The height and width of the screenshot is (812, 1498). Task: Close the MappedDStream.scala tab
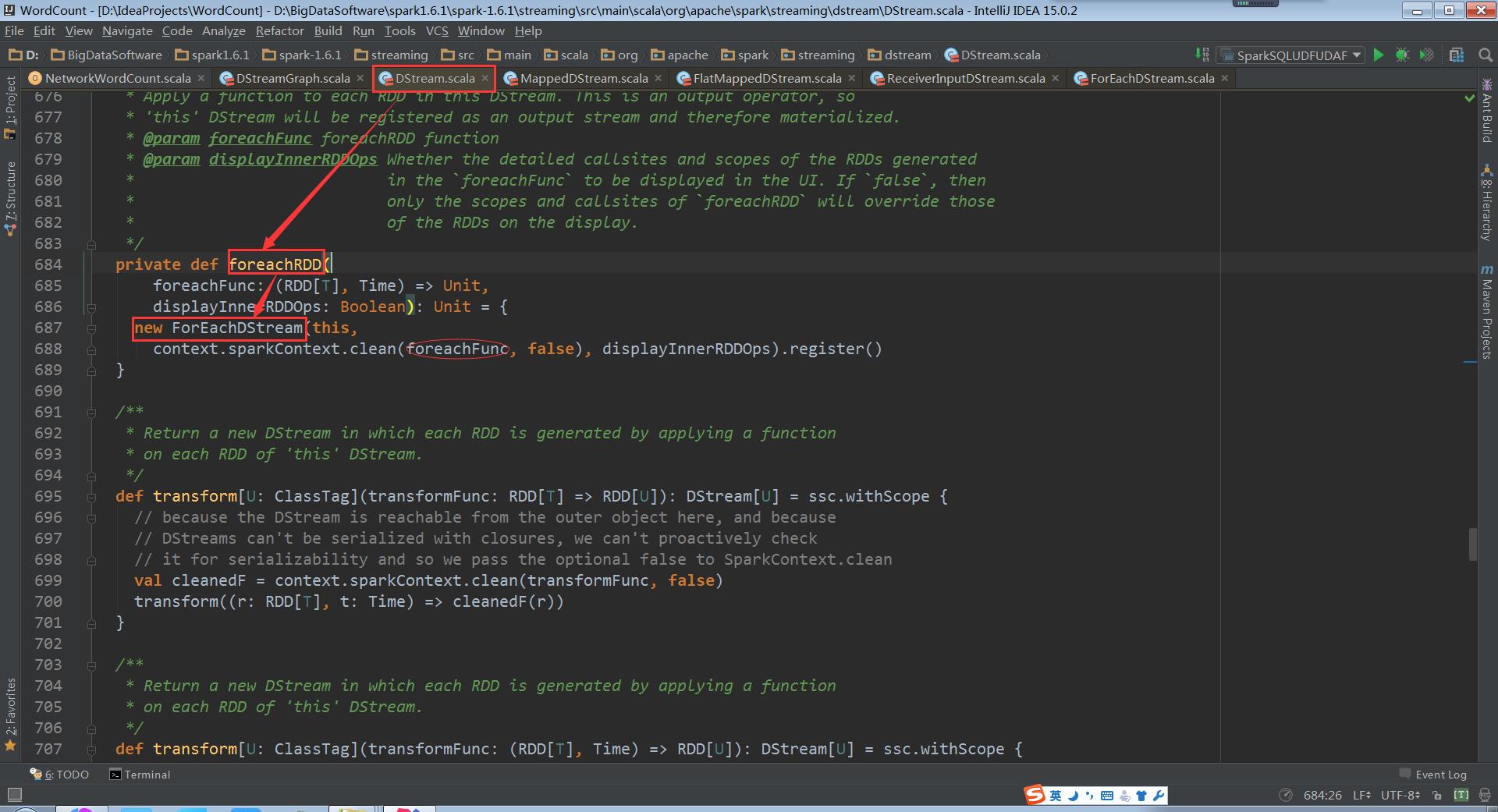click(x=658, y=78)
